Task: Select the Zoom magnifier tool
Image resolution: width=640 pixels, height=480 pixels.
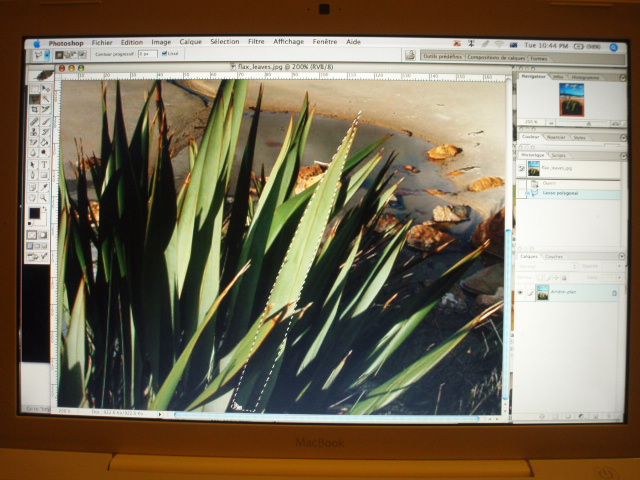Action: click(x=45, y=198)
